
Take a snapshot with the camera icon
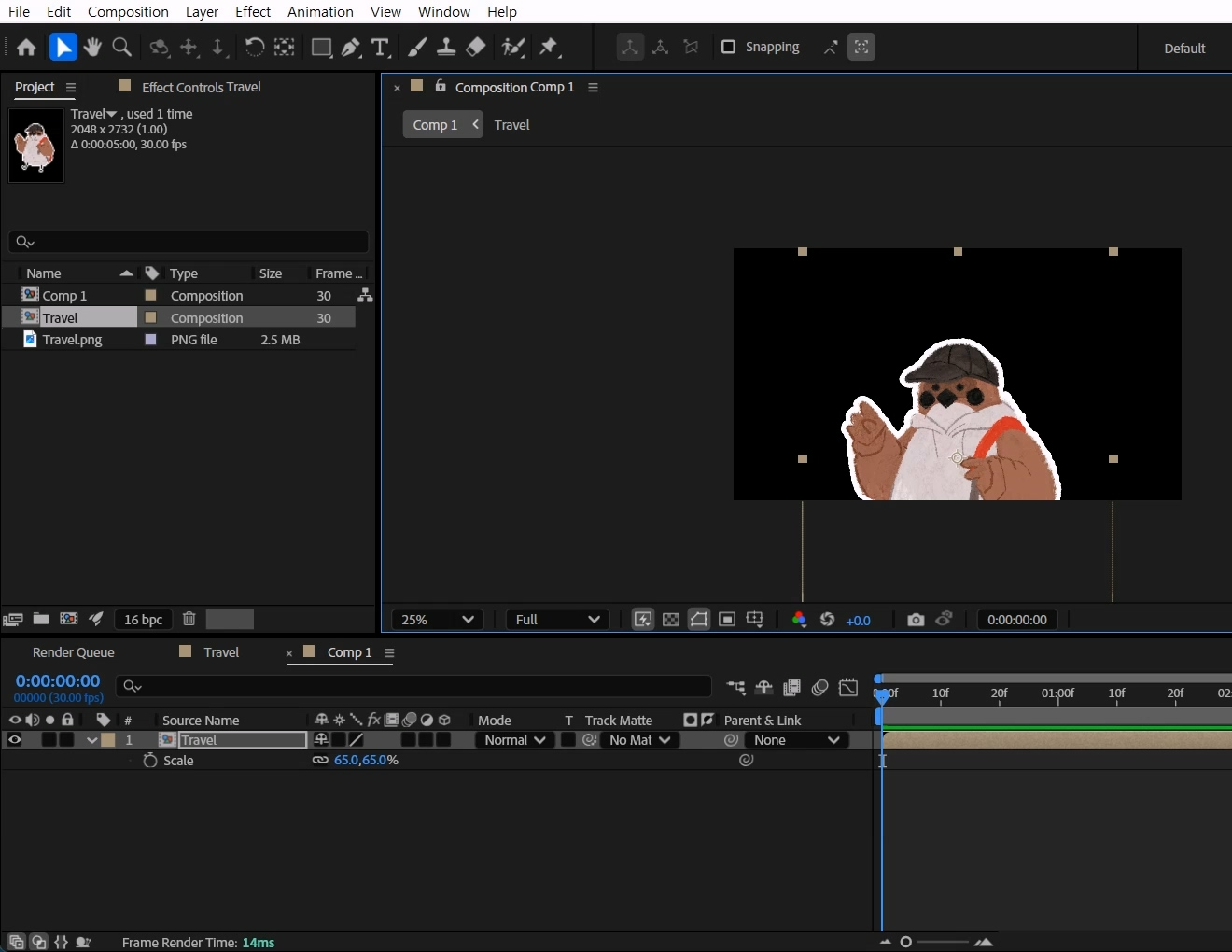(916, 620)
